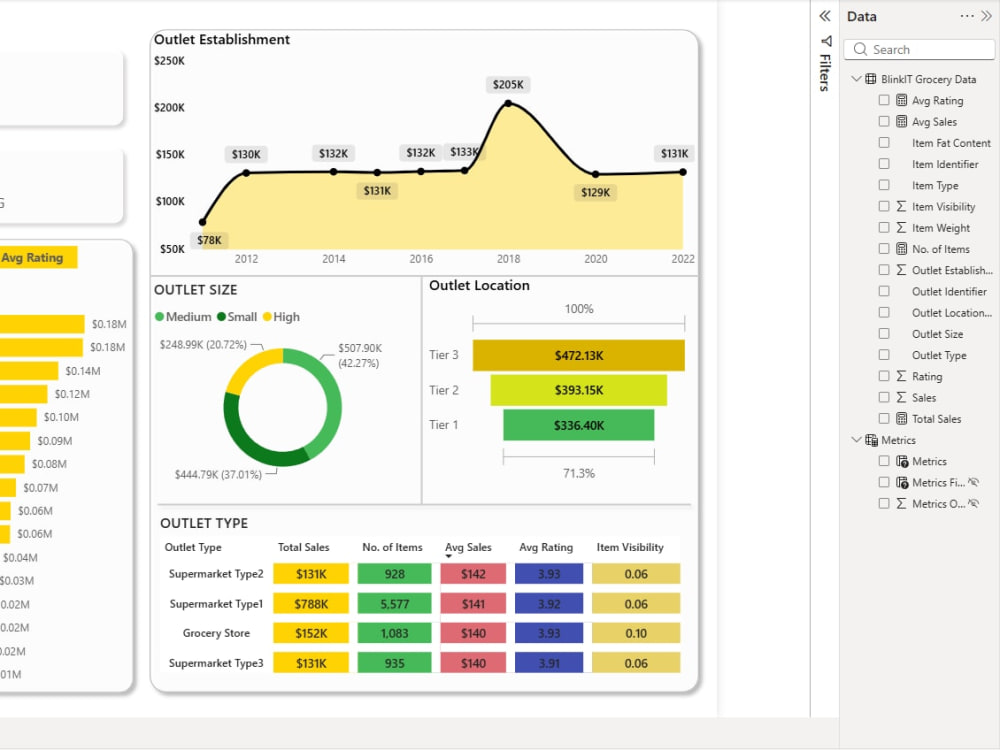1000x750 pixels.
Task: Click the BlinkIT Grocery Data table icon
Action: pos(871,79)
